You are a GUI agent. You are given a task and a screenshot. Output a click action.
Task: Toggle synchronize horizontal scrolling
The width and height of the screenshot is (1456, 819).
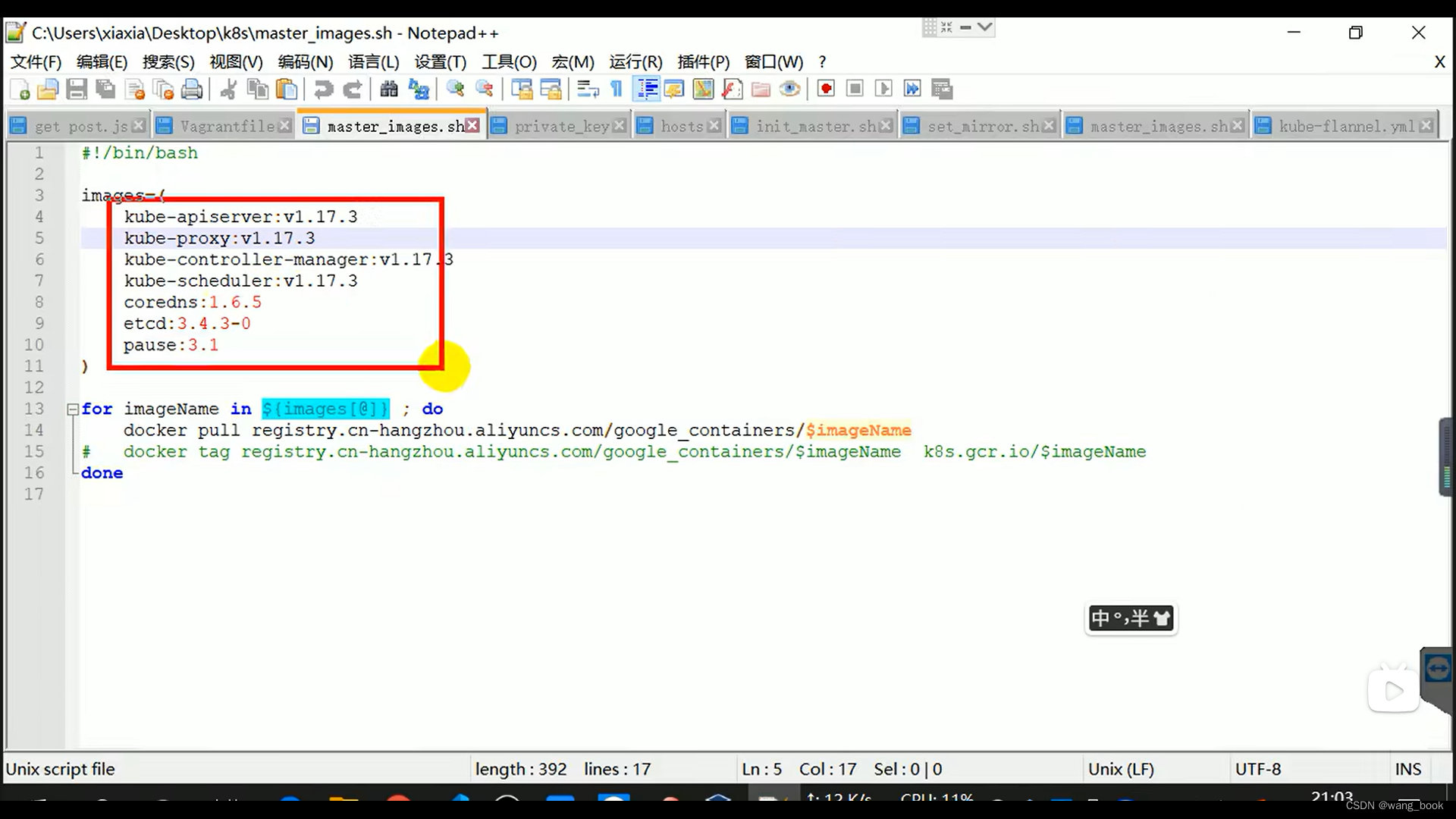(x=551, y=89)
